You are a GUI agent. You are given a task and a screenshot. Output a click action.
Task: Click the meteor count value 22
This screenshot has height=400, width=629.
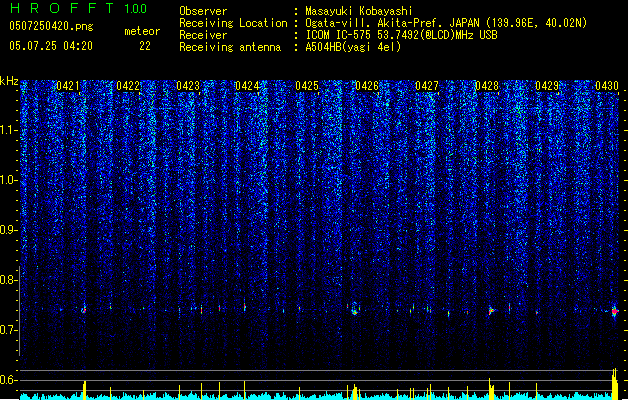(145, 46)
